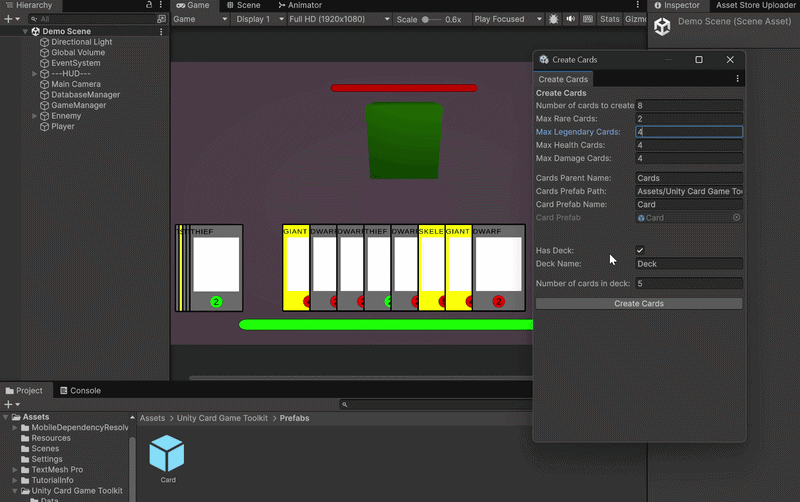
Task: Select the GameManager object
Action: click(79, 105)
